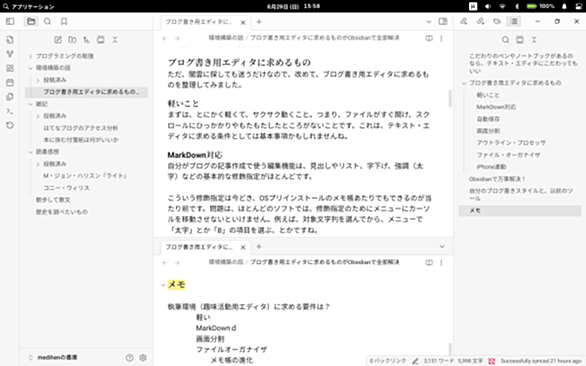Open the lower pane tab list dropdown
Image resolution: width=586 pixels, height=366 pixels.
tap(442, 247)
